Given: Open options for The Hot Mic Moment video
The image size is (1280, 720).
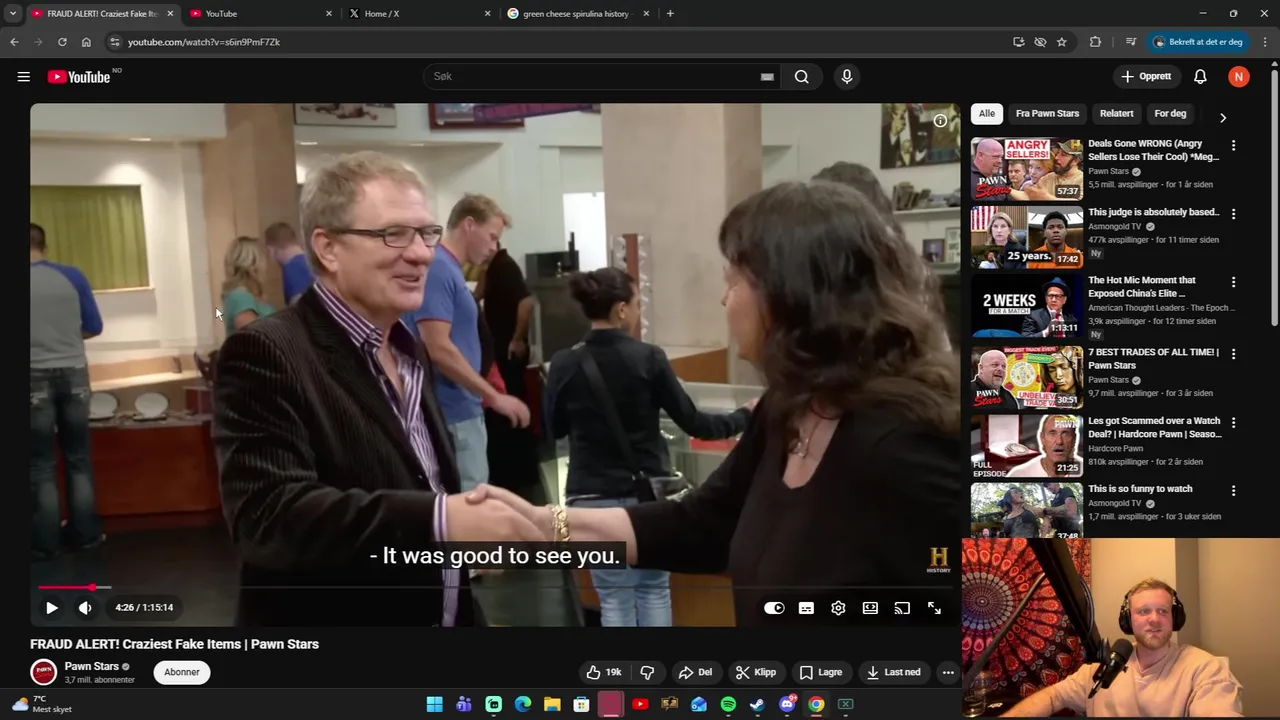Looking at the screenshot, I should point(1233,282).
